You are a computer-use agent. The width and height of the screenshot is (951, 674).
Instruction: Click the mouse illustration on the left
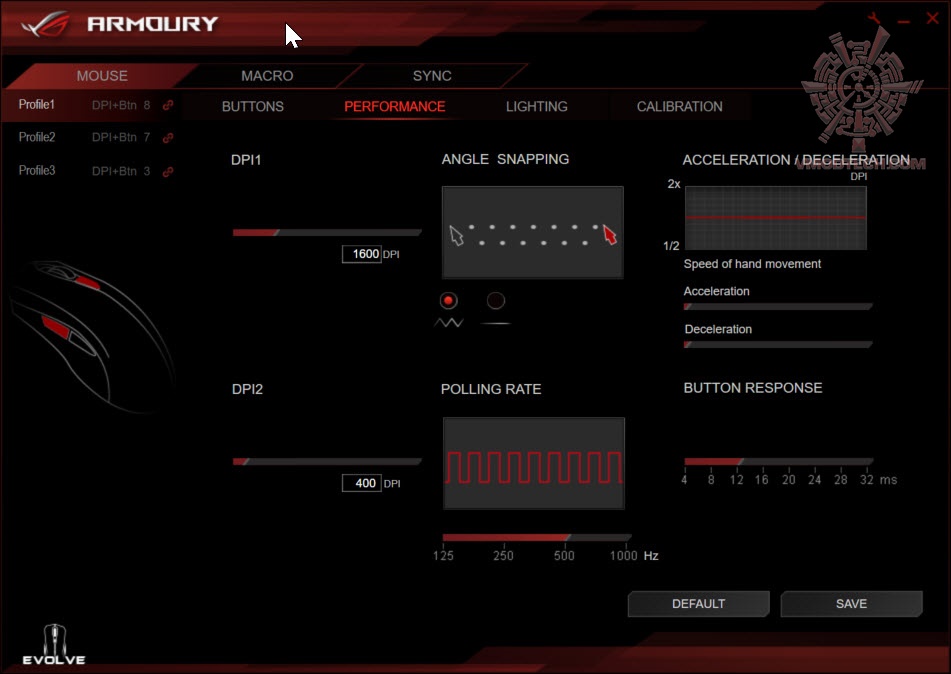click(91, 337)
